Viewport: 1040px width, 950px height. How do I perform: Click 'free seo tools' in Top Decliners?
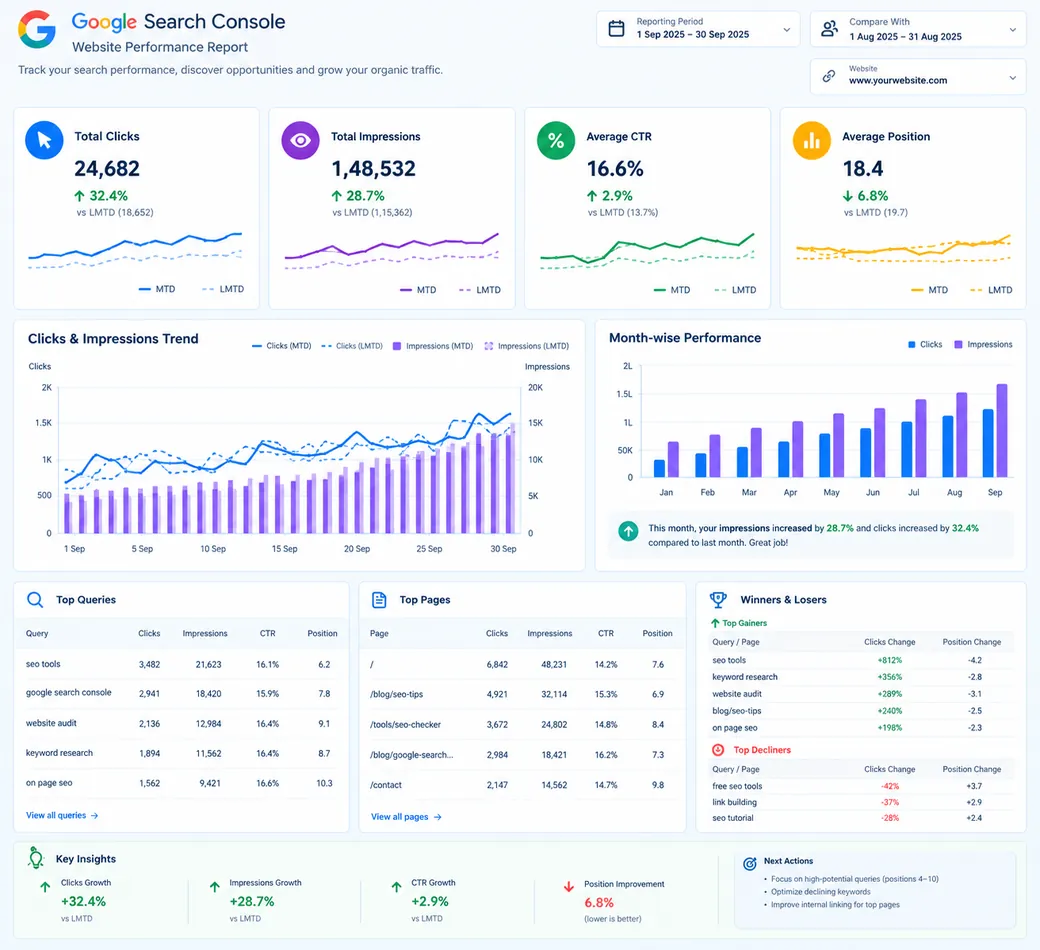737,786
